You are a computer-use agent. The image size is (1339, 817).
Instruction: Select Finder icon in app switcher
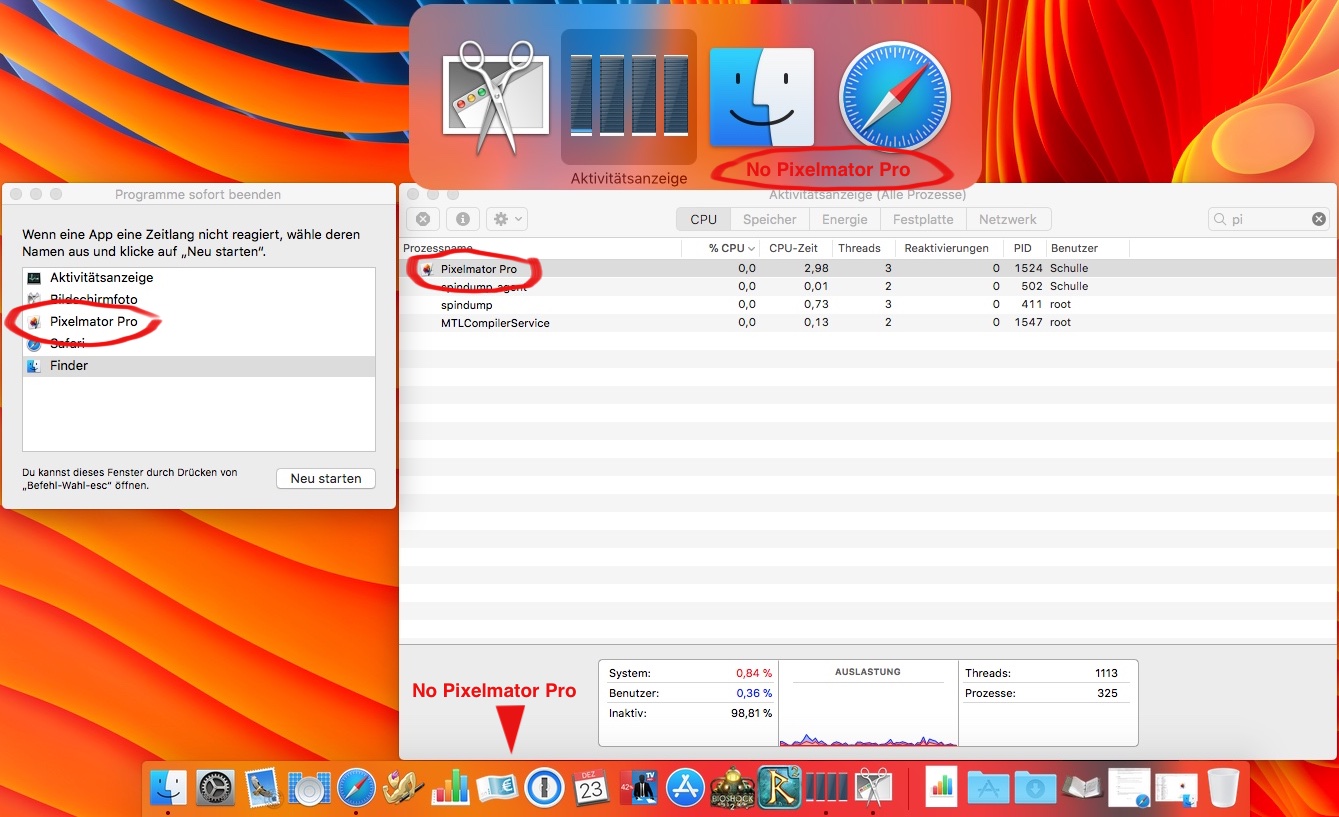[x=762, y=97]
